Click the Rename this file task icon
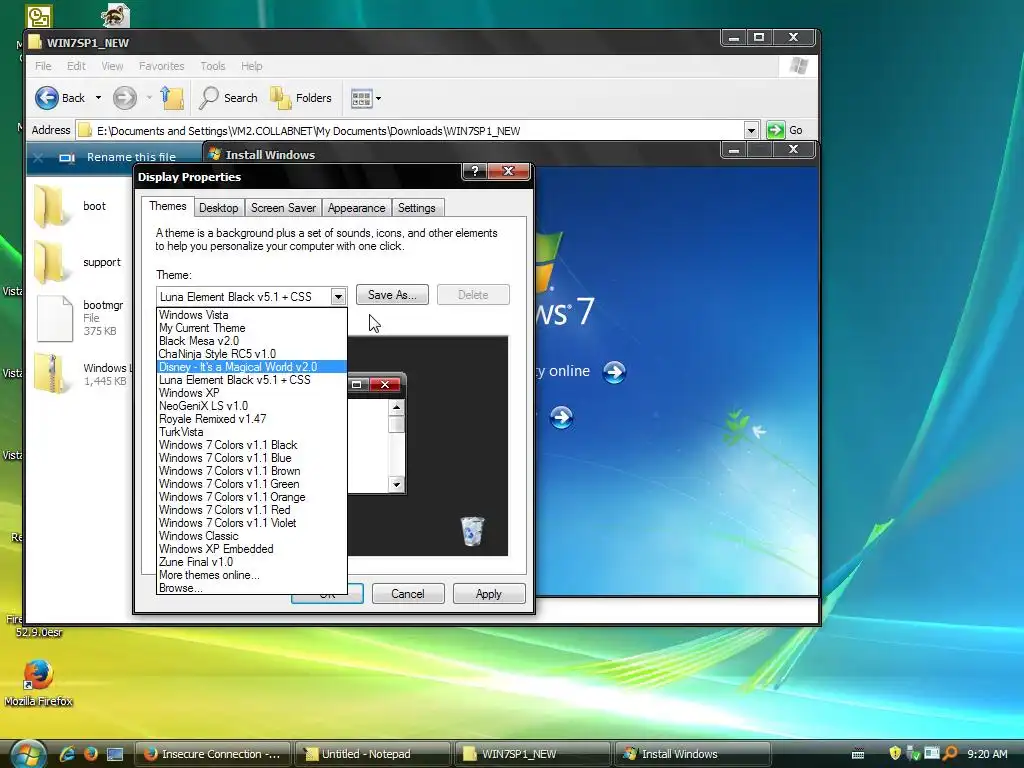The height and width of the screenshot is (768, 1024). click(x=67, y=157)
